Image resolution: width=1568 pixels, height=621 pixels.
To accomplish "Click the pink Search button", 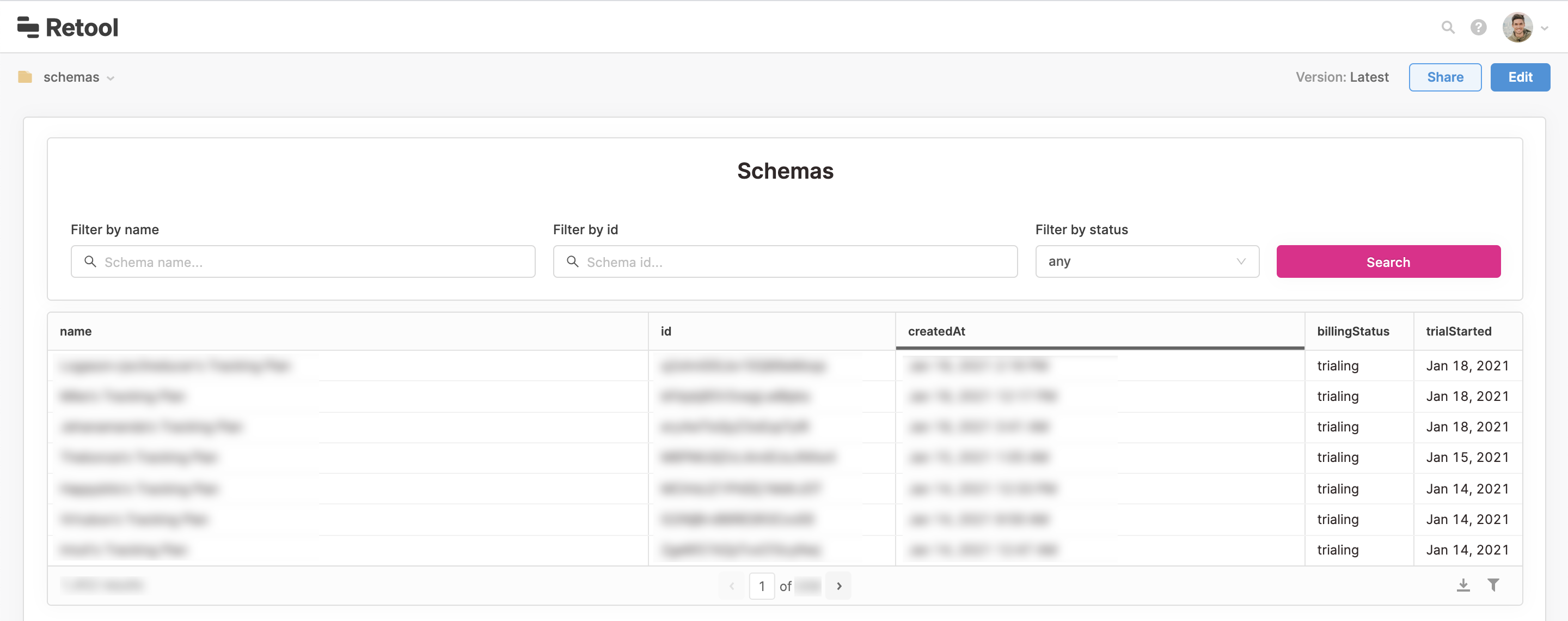I will point(1388,261).
